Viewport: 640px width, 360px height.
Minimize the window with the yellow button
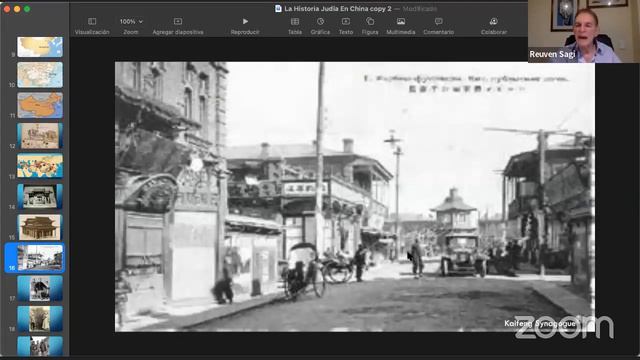point(17,9)
